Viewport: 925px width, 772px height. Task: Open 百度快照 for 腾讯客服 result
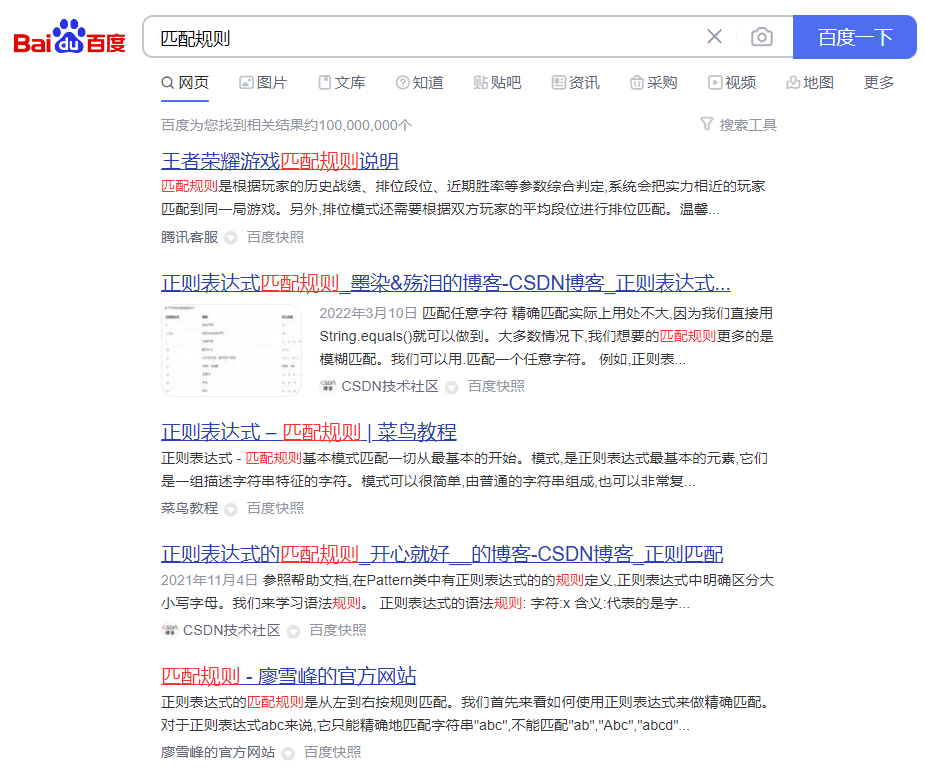click(275, 237)
